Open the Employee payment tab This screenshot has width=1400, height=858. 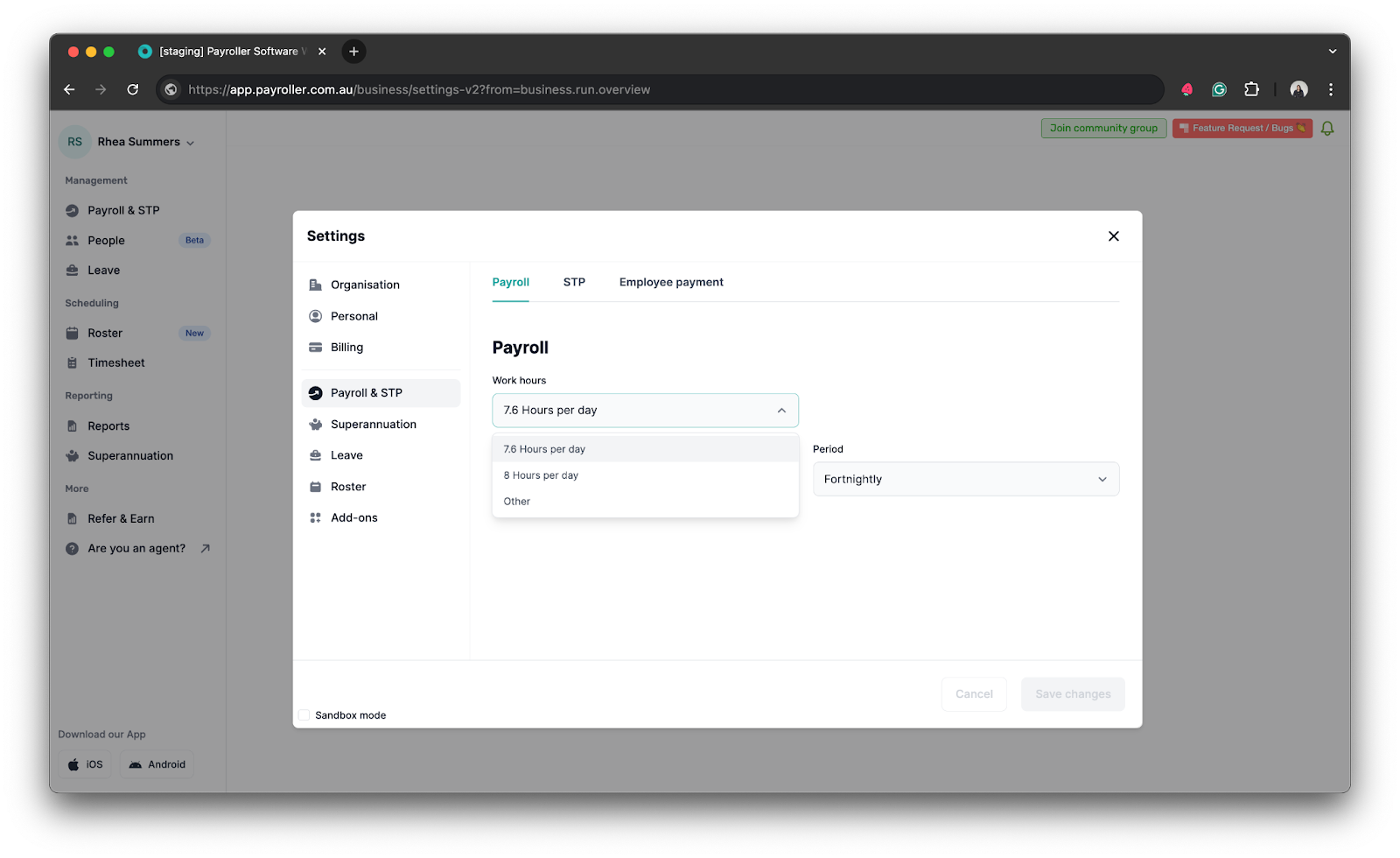point(671,283)
